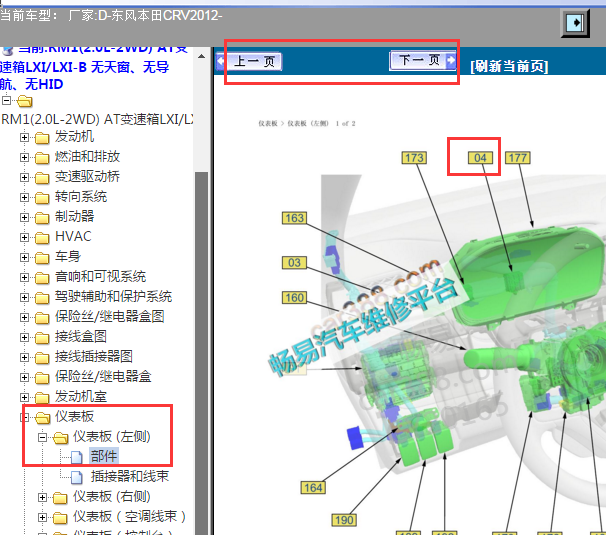Select 仪表板 (右侧) tree item
Viewport: 606px width, 535px height.
click(112, 496)
